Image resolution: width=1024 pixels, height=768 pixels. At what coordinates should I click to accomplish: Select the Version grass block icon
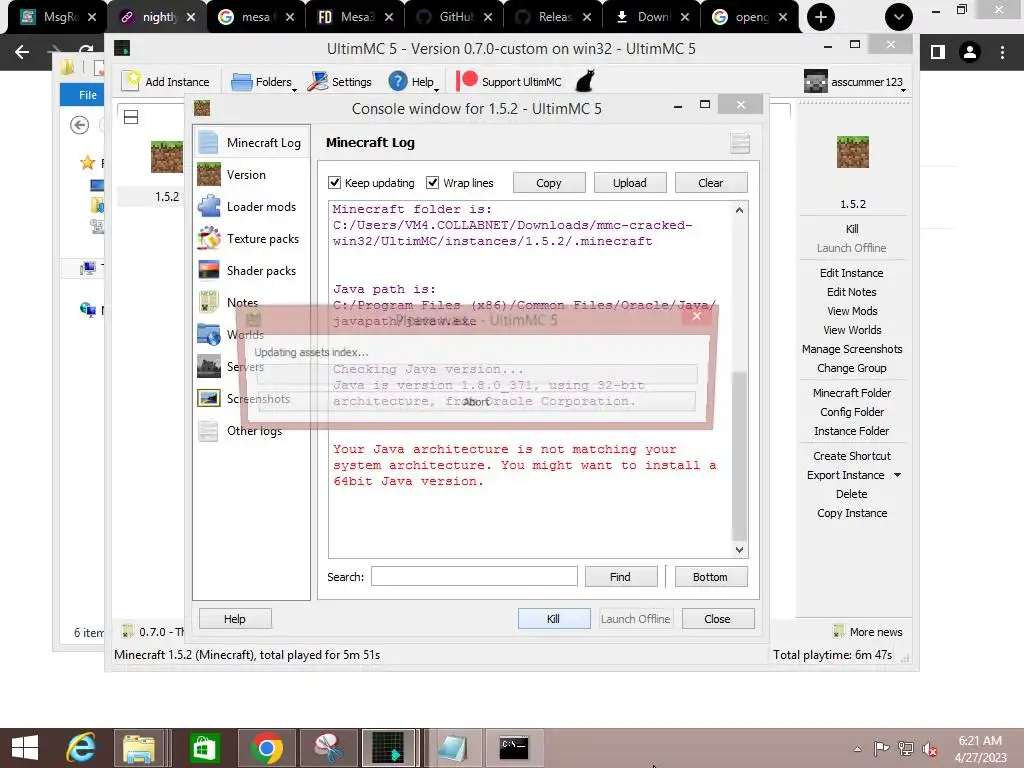tap(209, 174)
